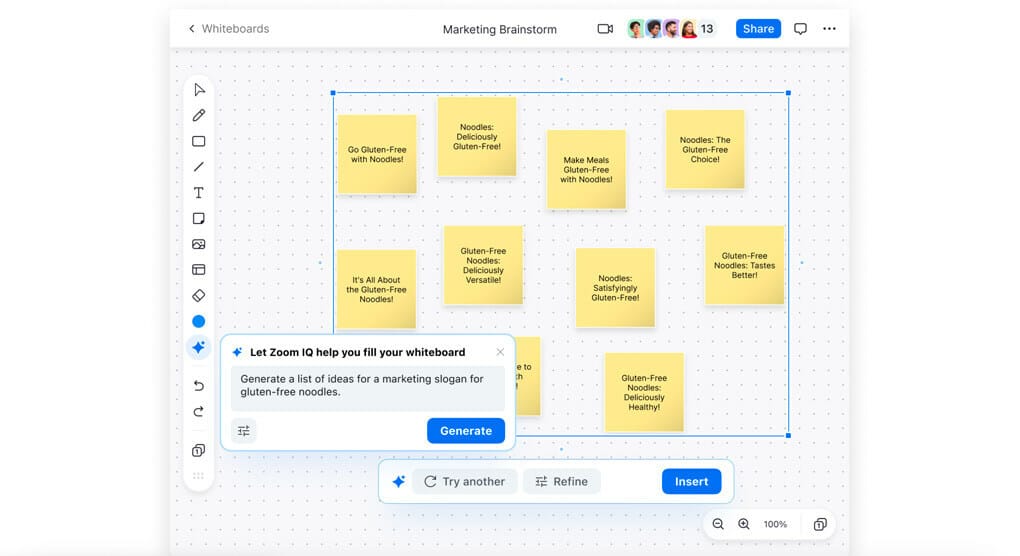Viewport: 1020px width, 556px height.
Task: Click the Generate button
Action: (x=466, y=430)
